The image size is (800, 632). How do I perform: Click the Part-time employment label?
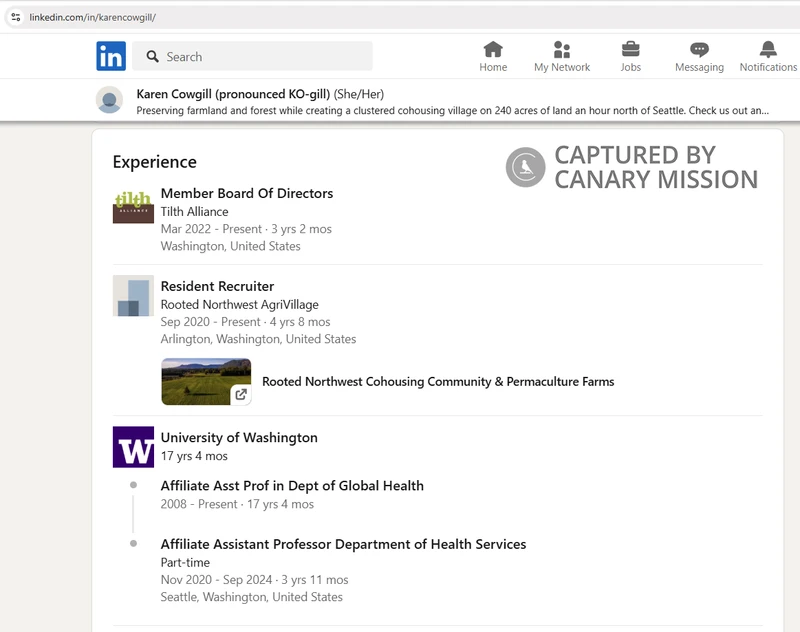pyautogui.click(x=185, y=563)
